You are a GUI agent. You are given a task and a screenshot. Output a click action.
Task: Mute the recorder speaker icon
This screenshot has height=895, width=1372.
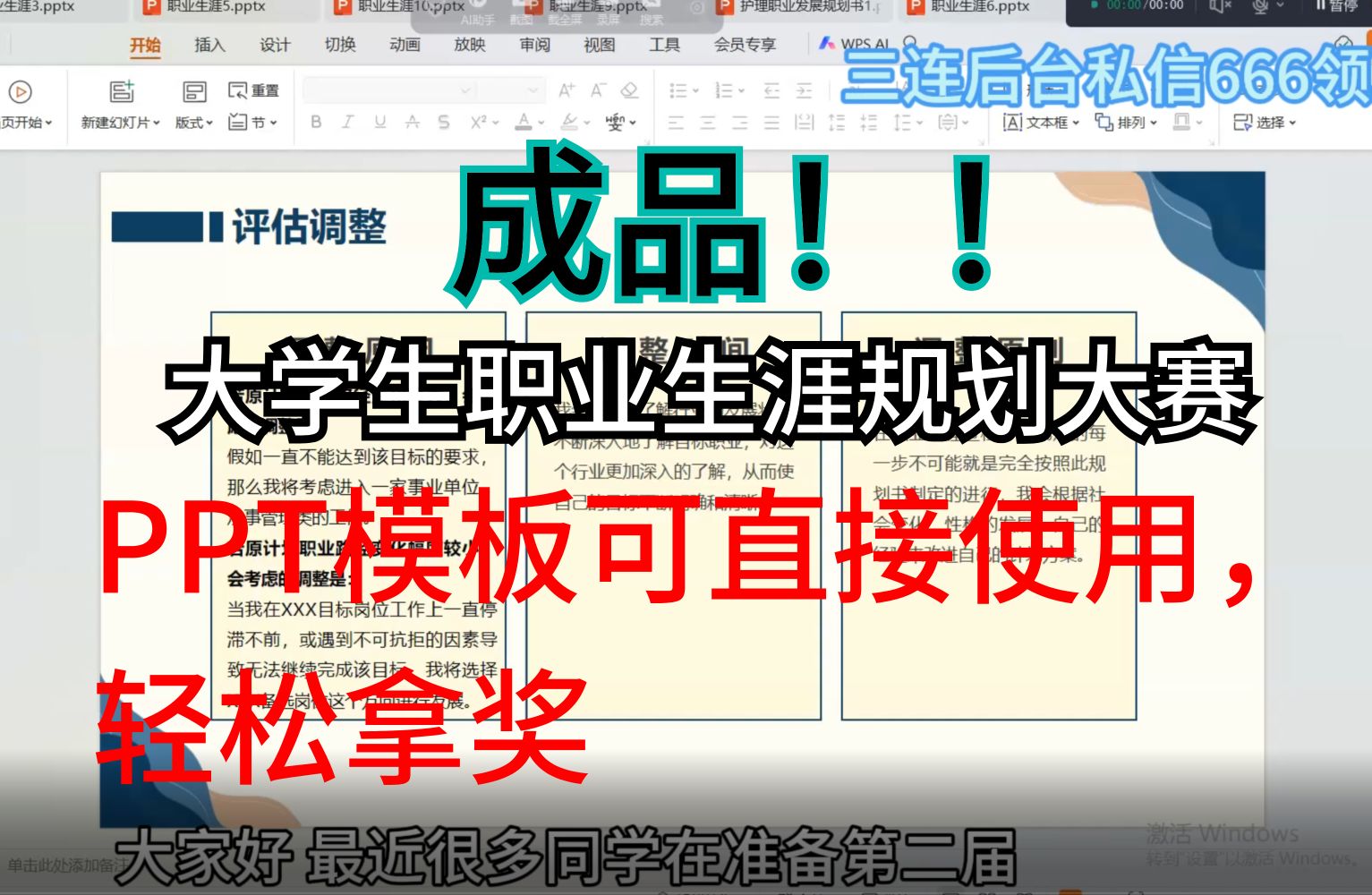coord(1219,6)
